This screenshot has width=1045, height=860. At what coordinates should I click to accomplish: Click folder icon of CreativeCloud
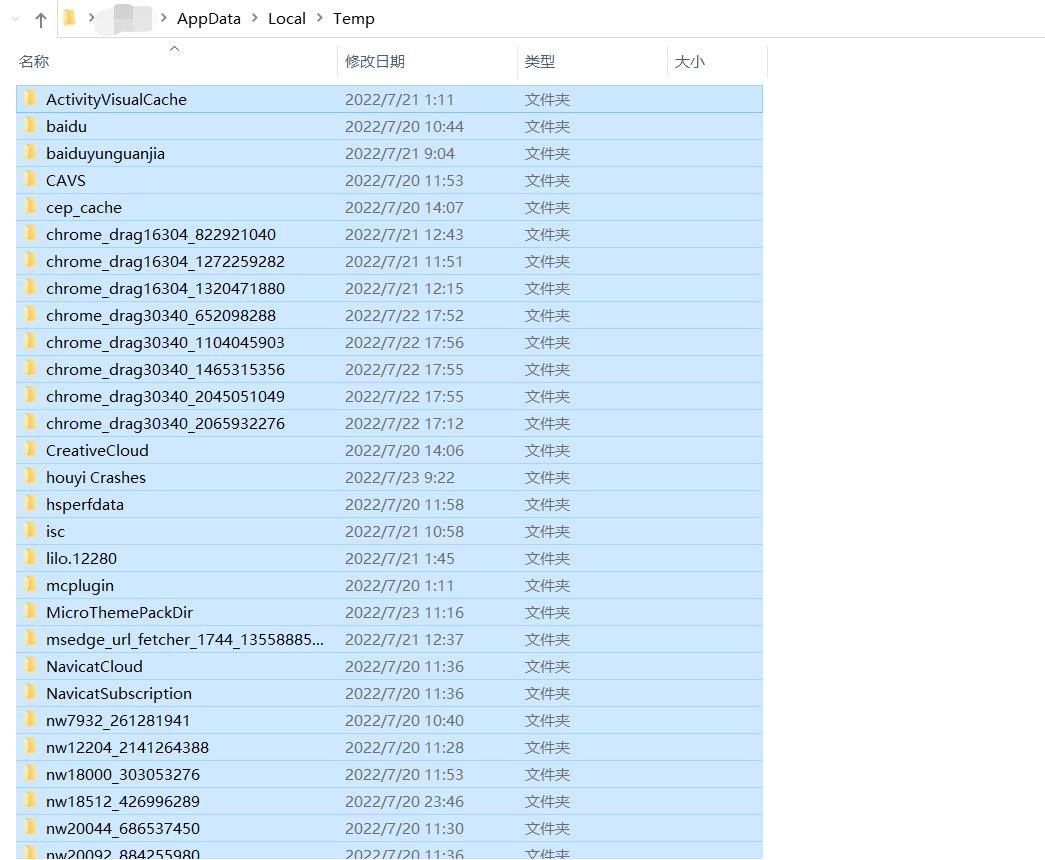31,449
